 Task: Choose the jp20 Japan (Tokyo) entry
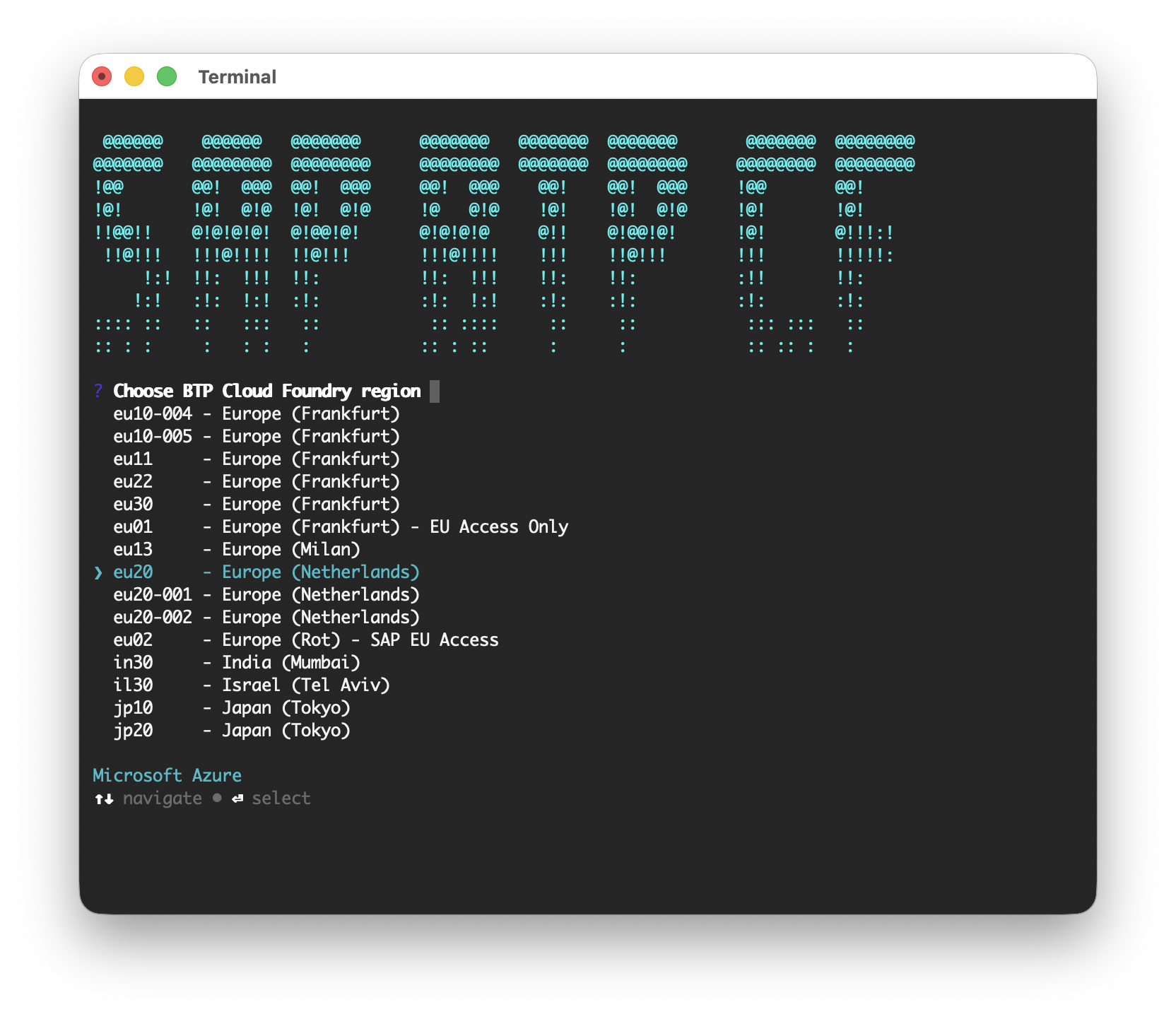(x=232, y=731)
